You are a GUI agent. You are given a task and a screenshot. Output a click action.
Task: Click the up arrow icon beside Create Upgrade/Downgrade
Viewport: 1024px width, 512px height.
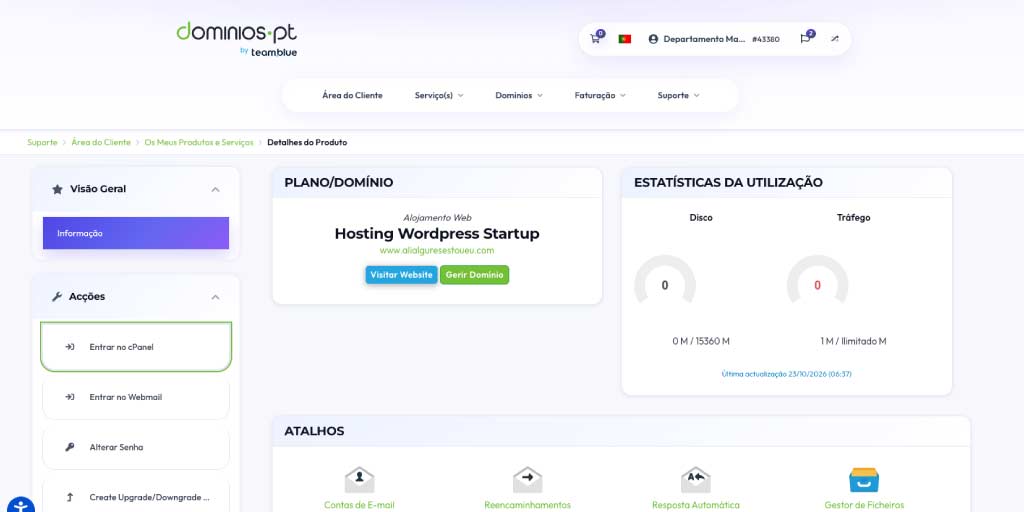pos(70,497)
